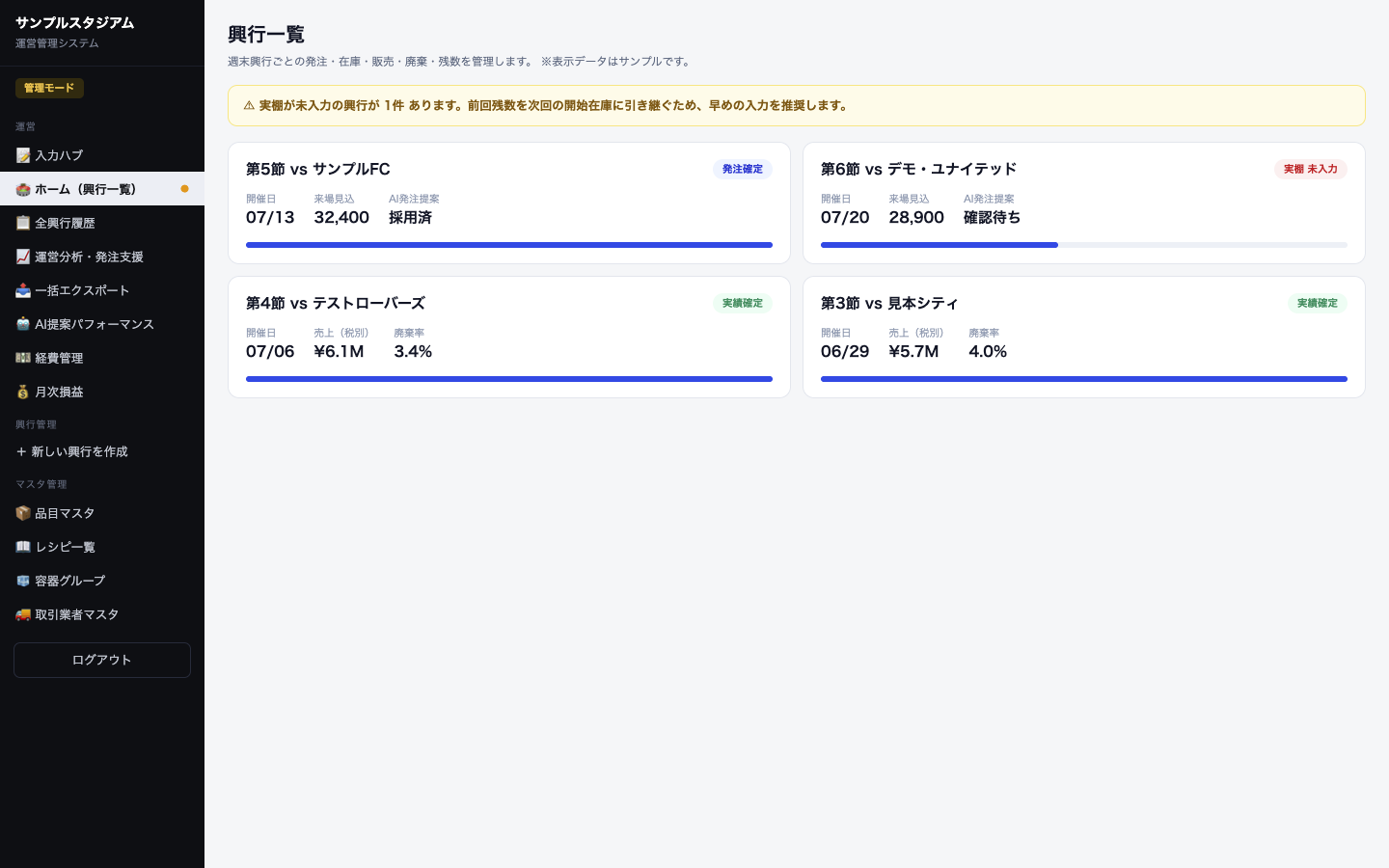Click the stadium icon beside ホーム（興行一覧）
This screenshot has width=1389, height=868.
click(23, 189)
